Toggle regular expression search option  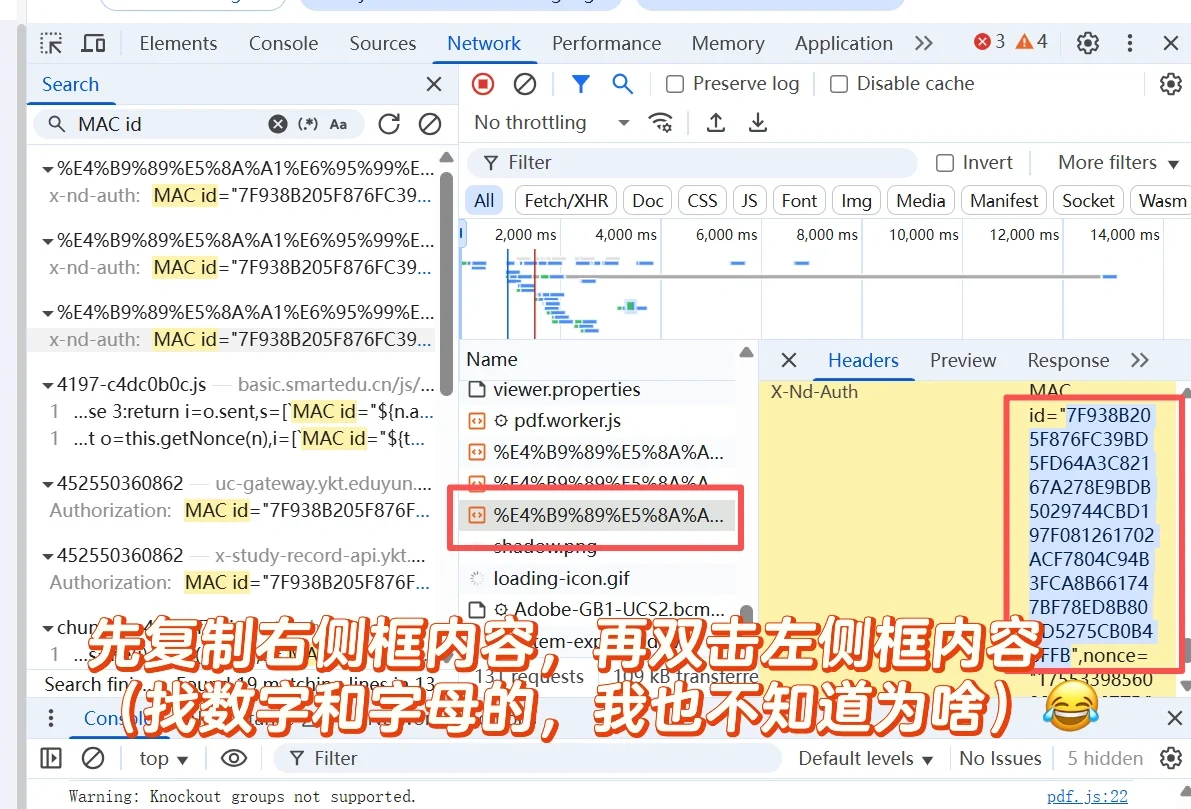[x=308, y=124]
